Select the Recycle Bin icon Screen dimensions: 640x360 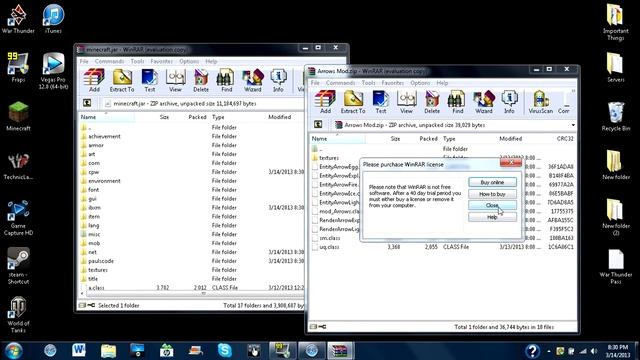tap(616, 116)
